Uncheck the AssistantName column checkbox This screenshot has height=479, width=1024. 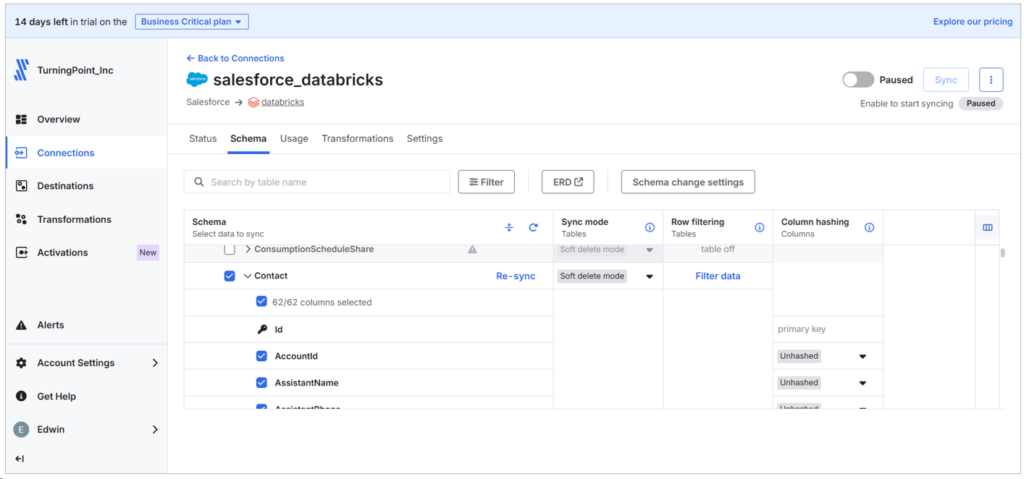point(261,382)
